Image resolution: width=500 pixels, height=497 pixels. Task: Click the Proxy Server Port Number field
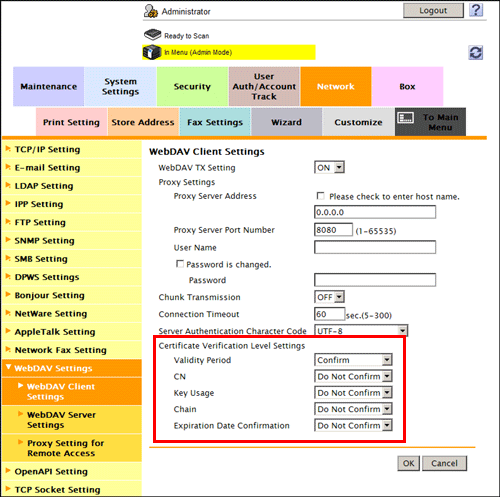pos(333,230)
